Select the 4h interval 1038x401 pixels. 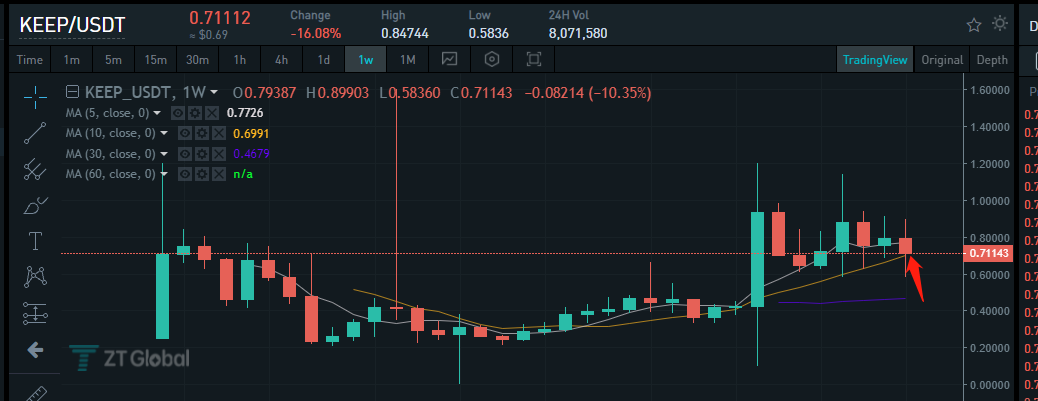(x=281, y=60)
